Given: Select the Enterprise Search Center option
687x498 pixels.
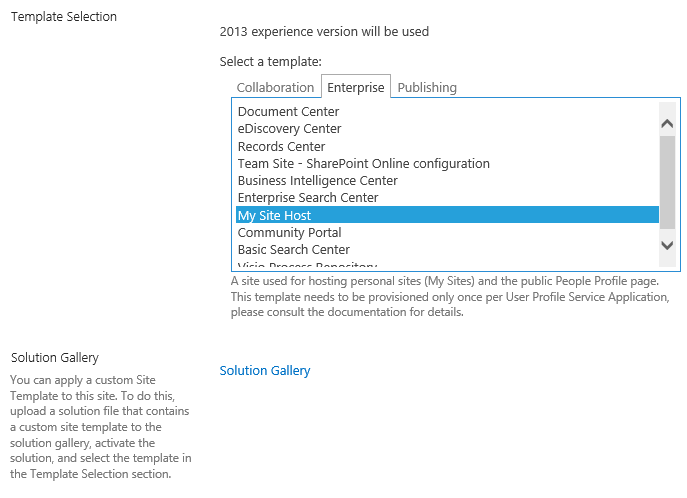Looking at the screenshot, I should click(447, 198).
